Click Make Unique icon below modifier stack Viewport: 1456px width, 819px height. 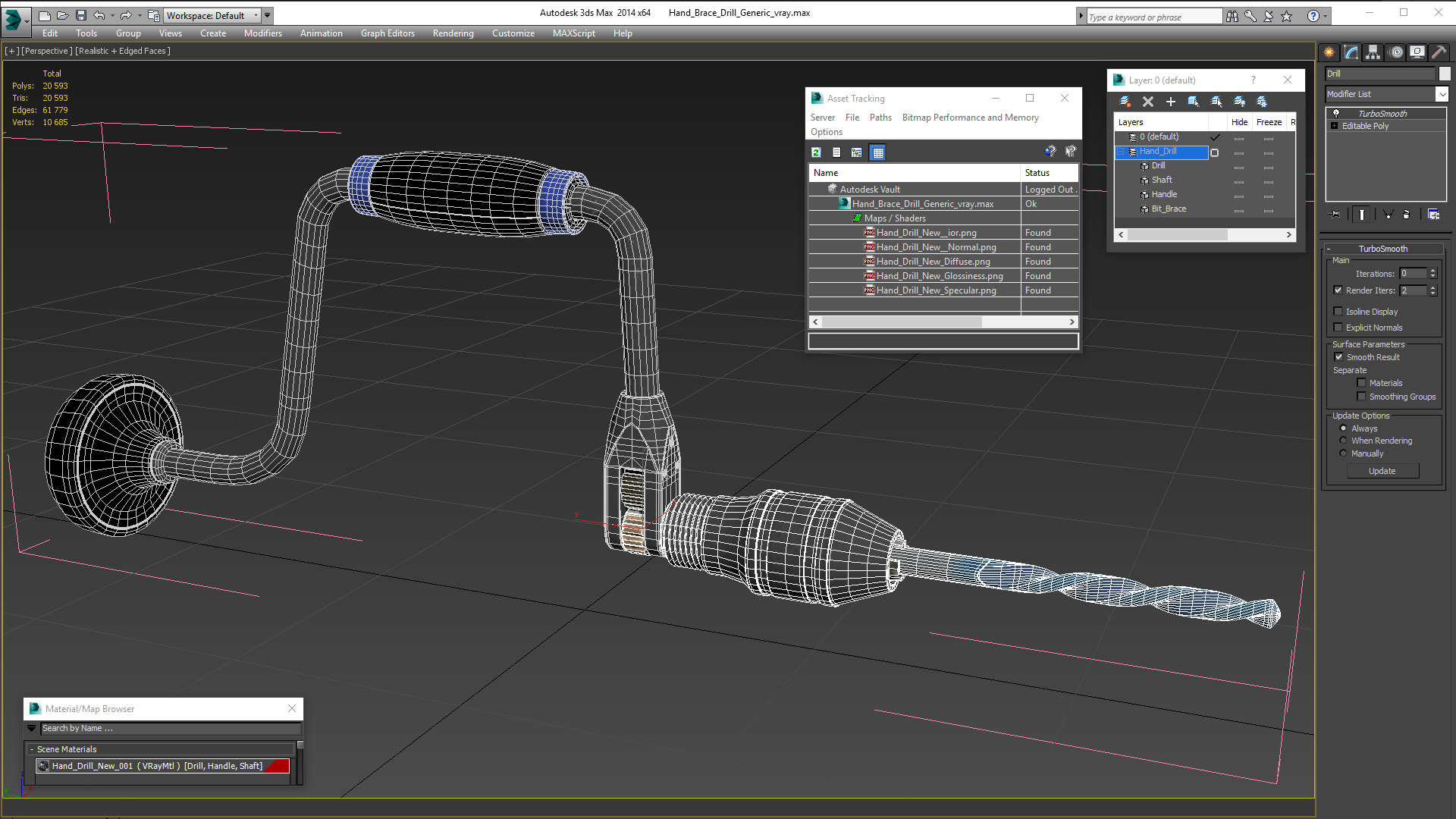[1388, 215]
